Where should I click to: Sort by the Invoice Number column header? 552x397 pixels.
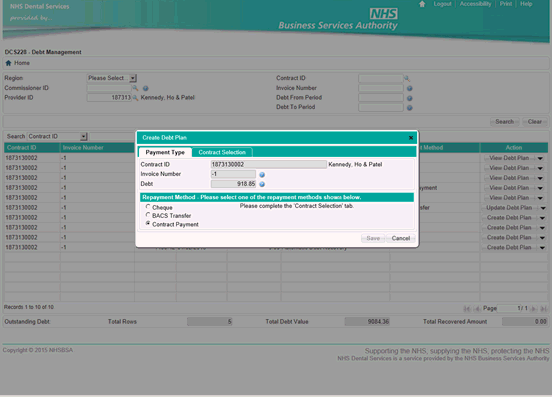click(x=97, y=148)
